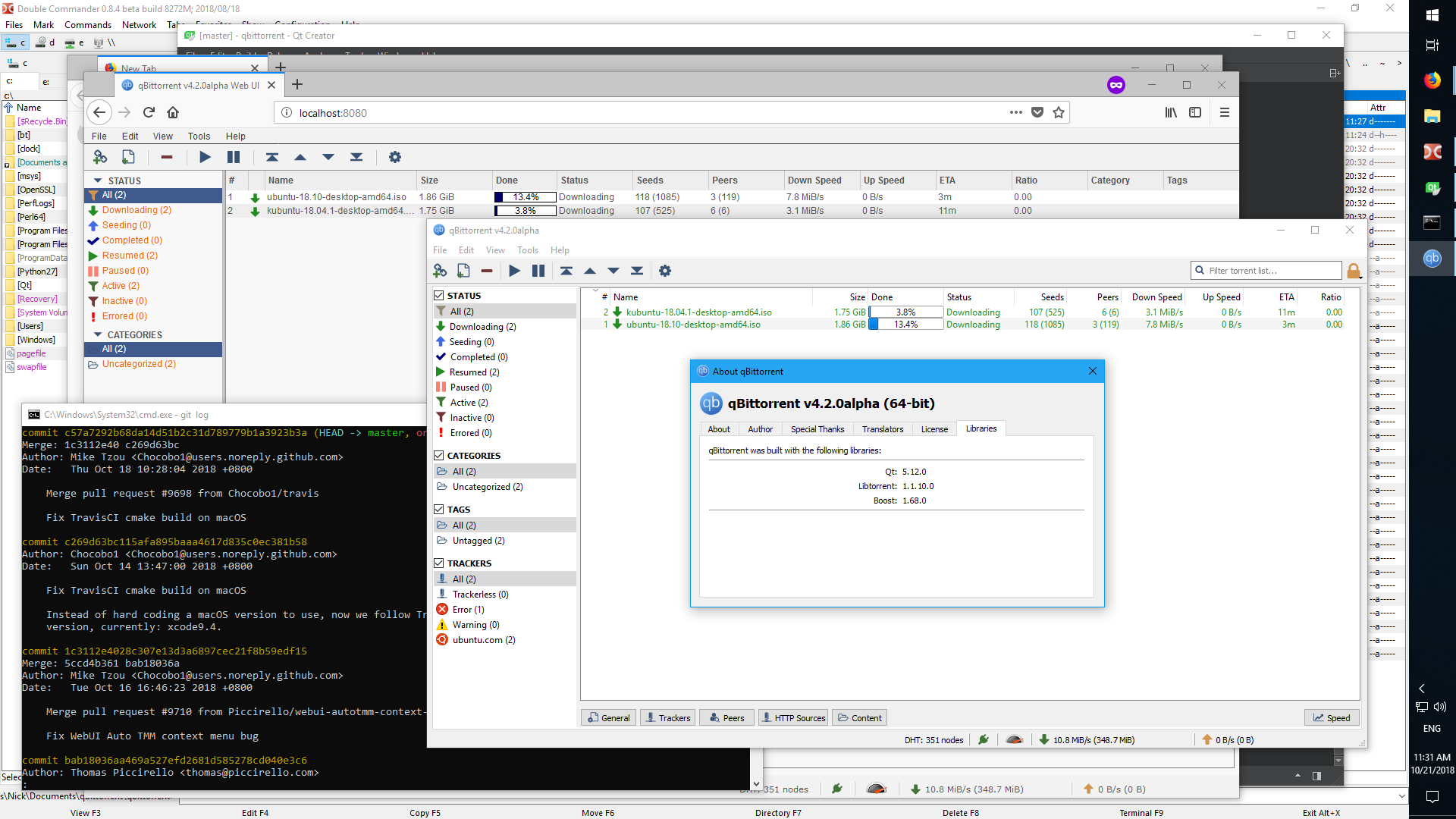The width and height of the screenshot is (1456, 819).
Task: Click the ubuntu-18.10 progress bar in the Web UI
Action: point(525,197)
